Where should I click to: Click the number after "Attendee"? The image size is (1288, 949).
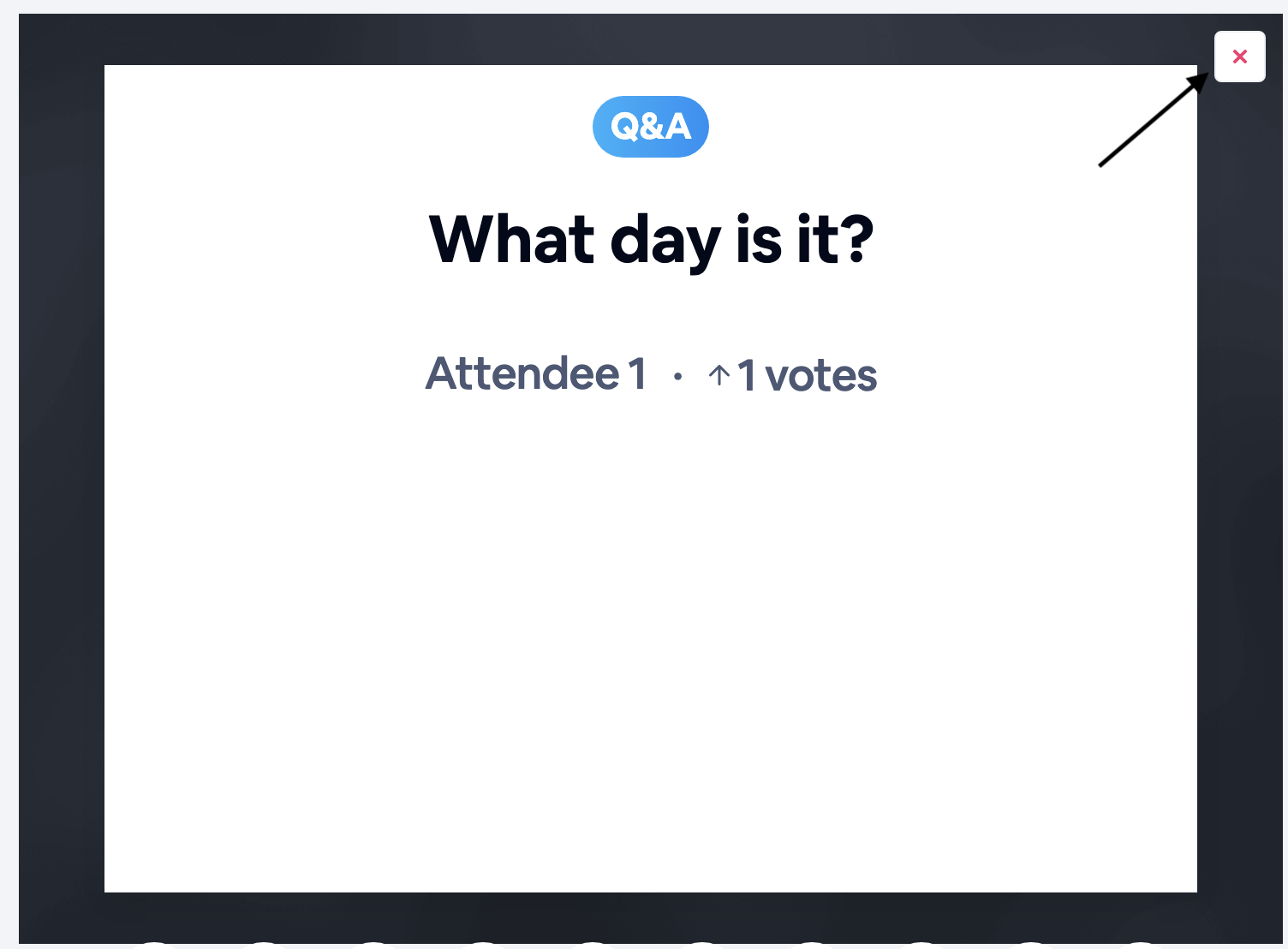pyautogui.click(x=637, y=373)
